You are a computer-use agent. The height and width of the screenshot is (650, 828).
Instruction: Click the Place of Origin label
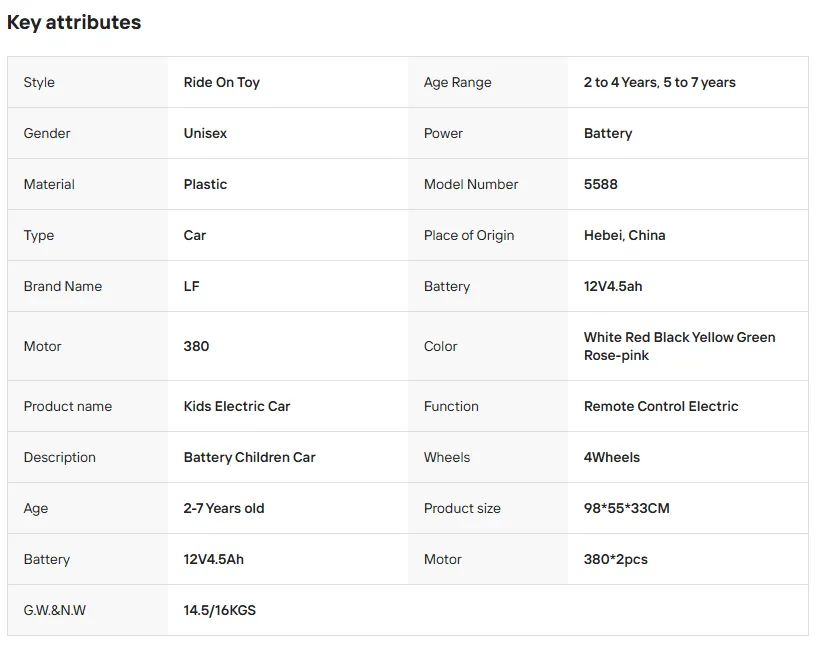pos(468,235)
